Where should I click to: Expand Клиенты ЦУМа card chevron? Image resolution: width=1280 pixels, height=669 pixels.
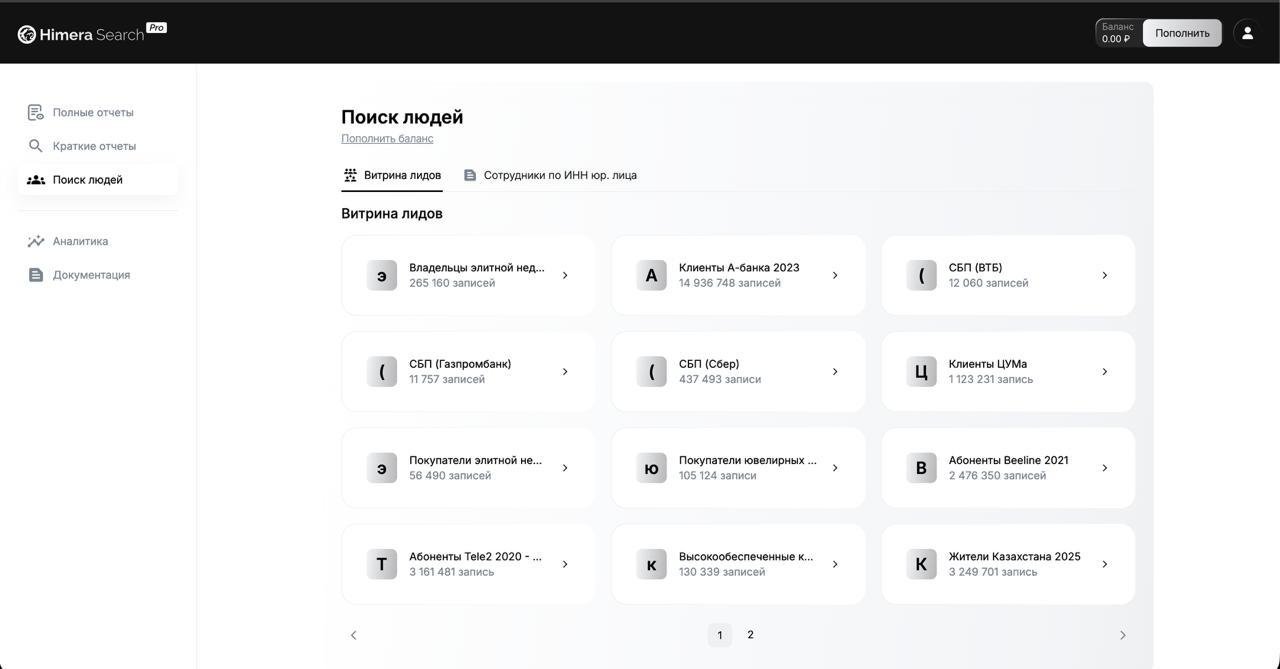point(1104,372)
